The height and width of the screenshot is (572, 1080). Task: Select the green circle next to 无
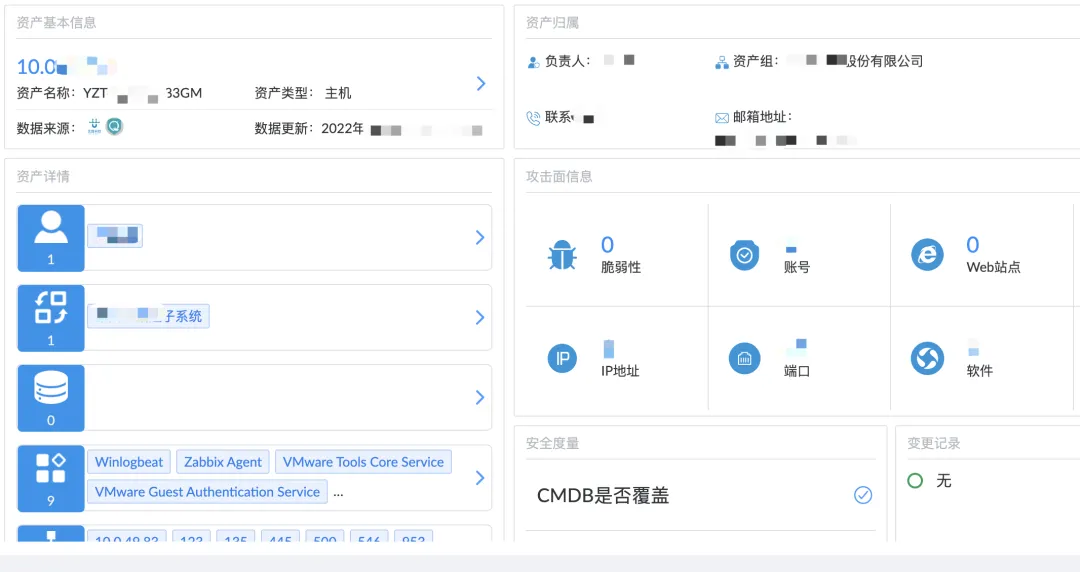pyautogui.click(x=915, y=480)
